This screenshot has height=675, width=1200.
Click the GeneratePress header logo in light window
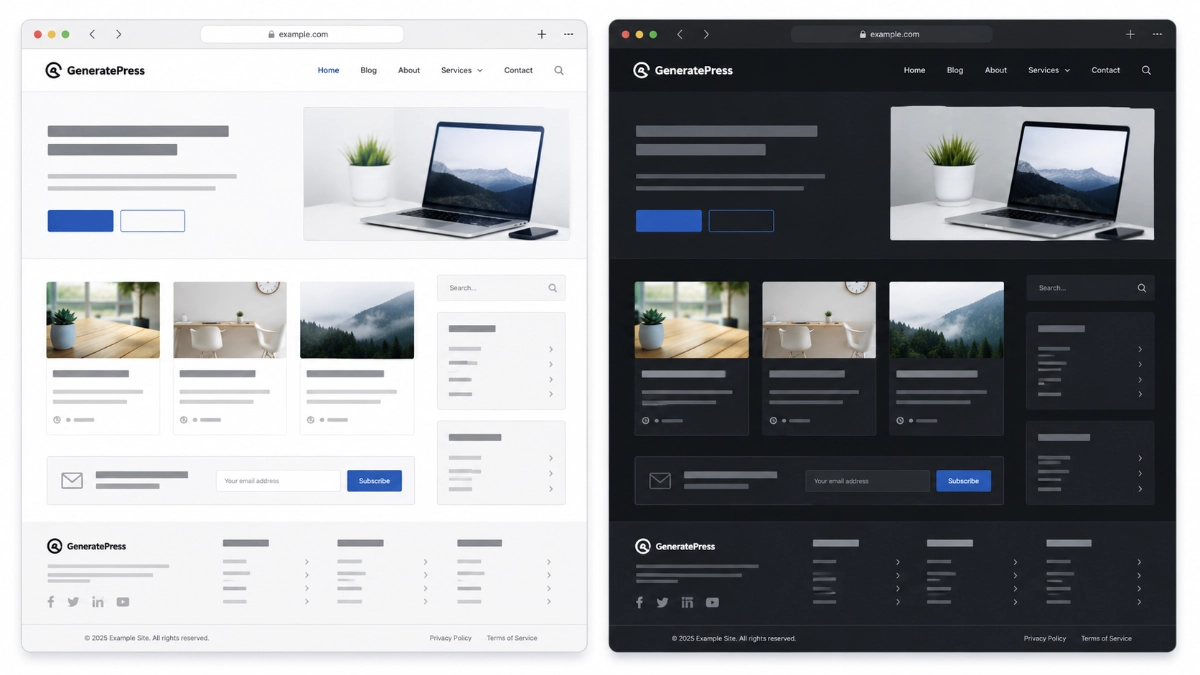click(x=95, y=70)
